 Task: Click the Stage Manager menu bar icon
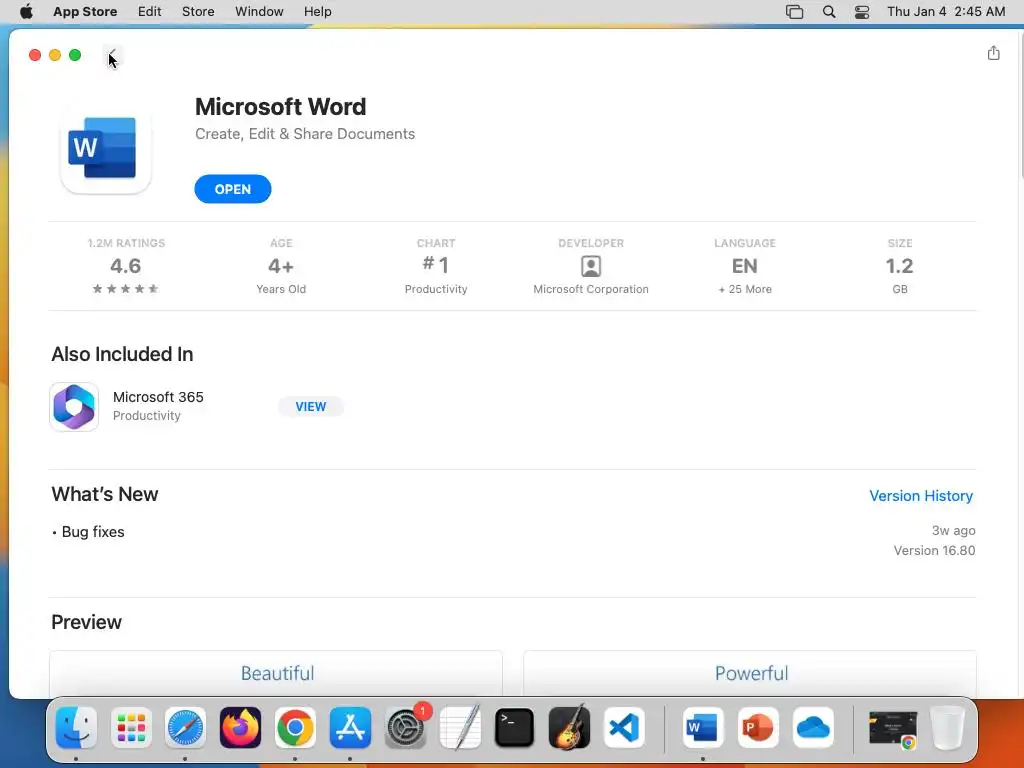pyautogui.click(x=794, y=11)
